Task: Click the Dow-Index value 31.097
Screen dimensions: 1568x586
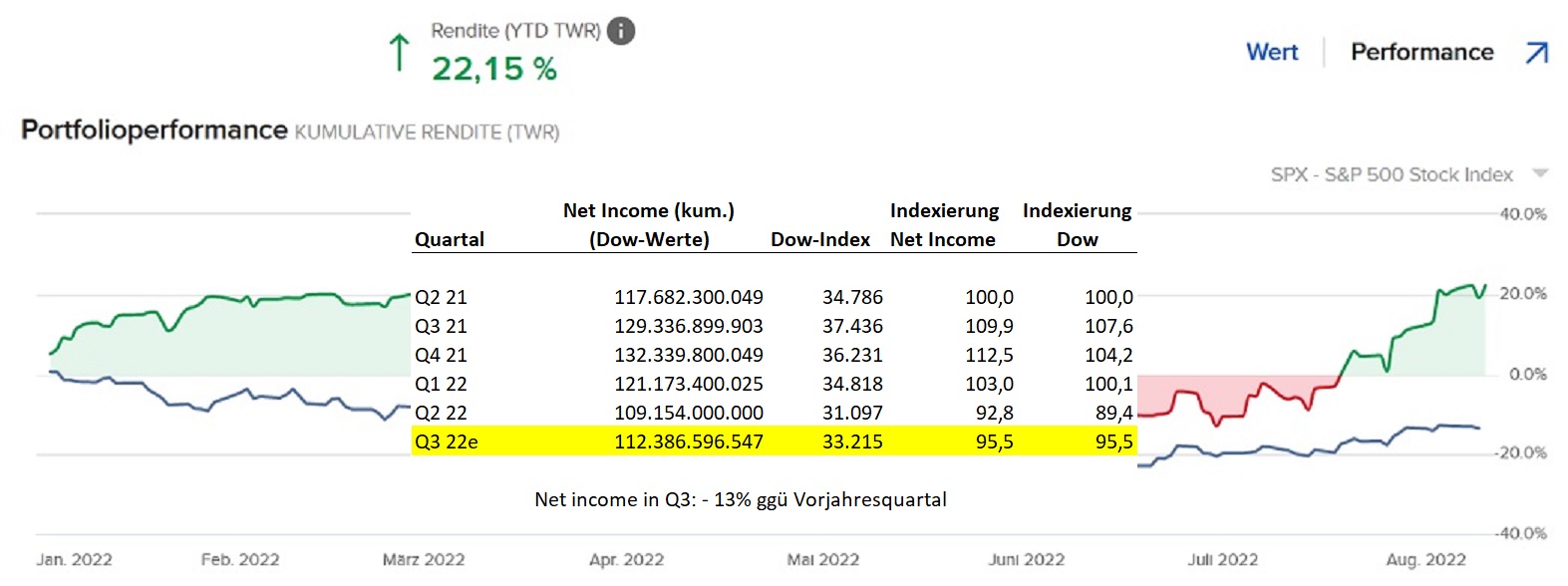Action: [x=852, y=413]
